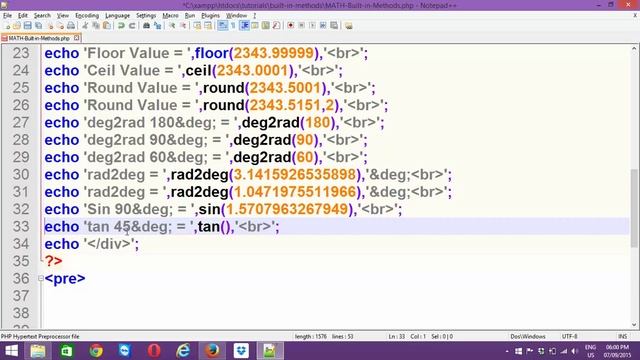Click Dos\Windows line ending in status bar
Viewport: 640px width, 360px height.
coord(528,336)
